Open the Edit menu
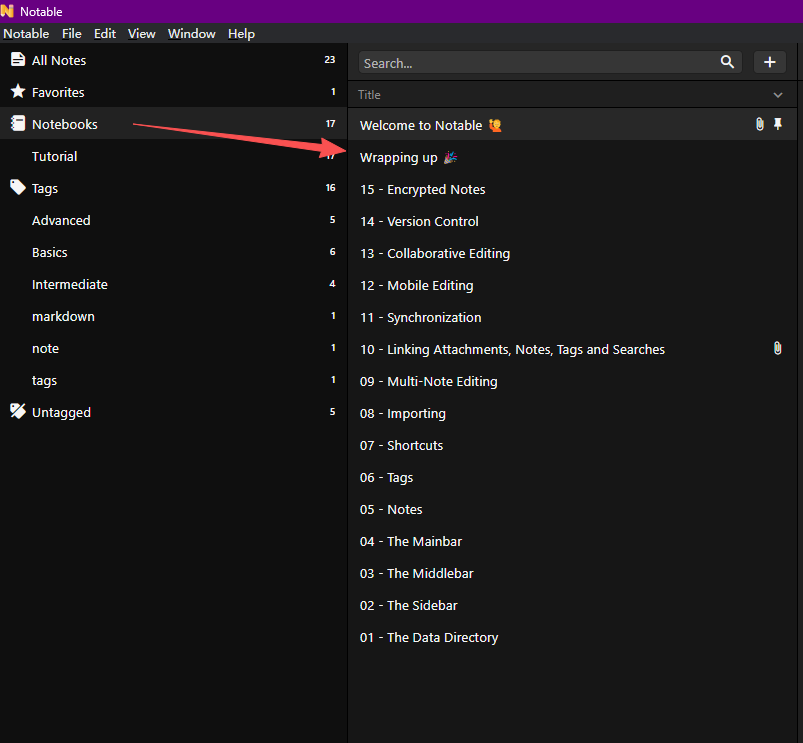803x743 pixels. [x=104, y=34]
